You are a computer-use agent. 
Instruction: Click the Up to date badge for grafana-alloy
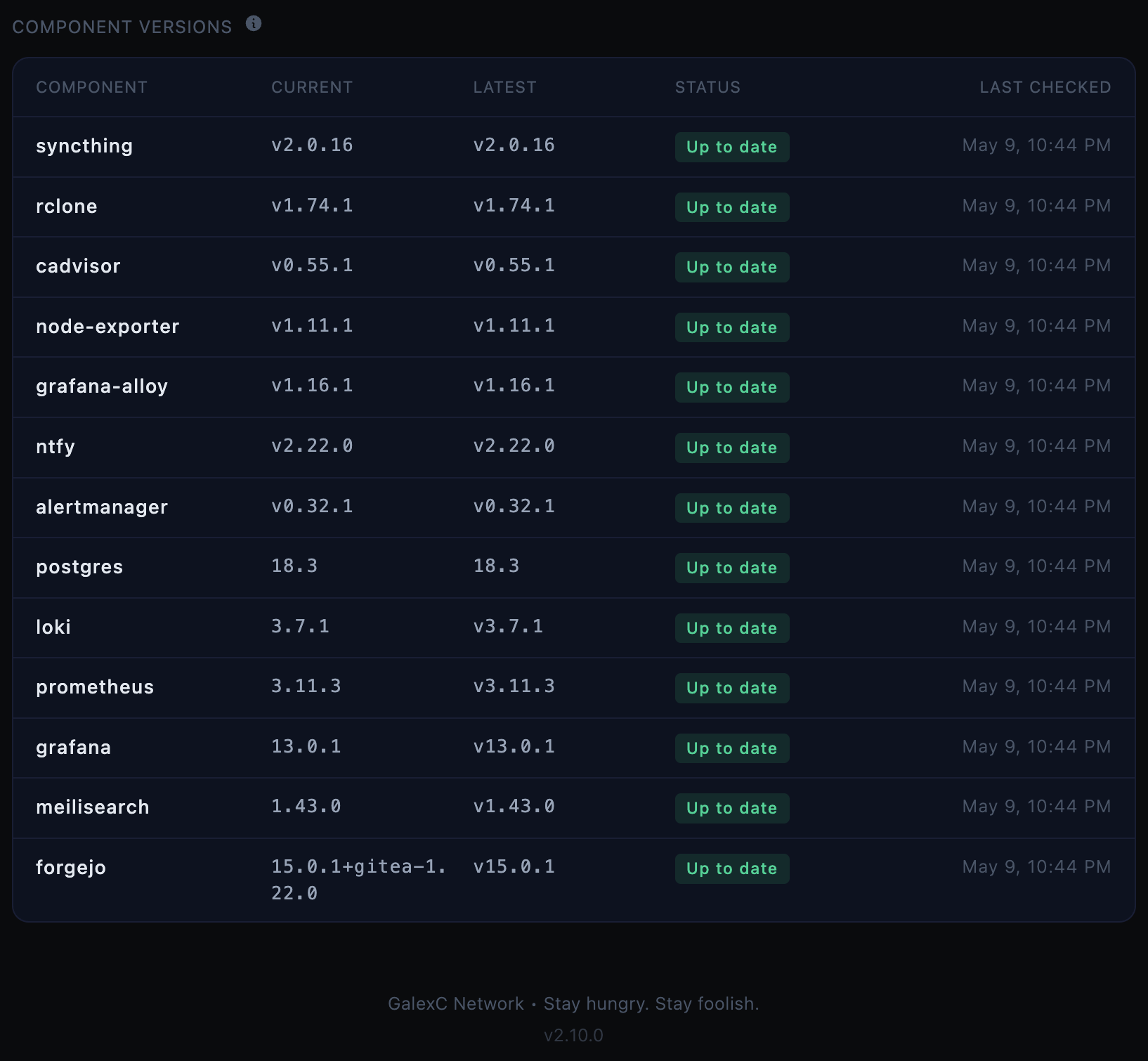pyautogui.click(x=732, y=387)
